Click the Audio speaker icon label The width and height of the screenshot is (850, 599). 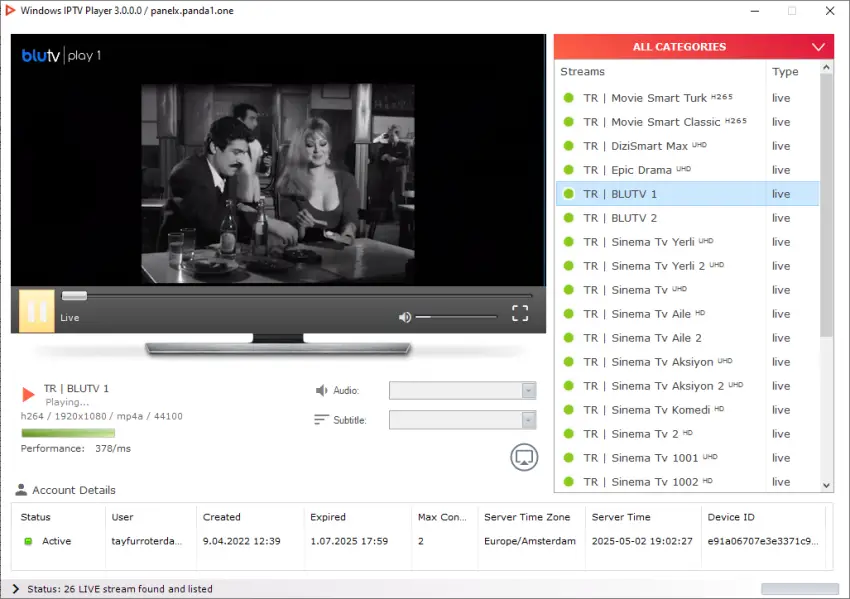pos(321,390)
